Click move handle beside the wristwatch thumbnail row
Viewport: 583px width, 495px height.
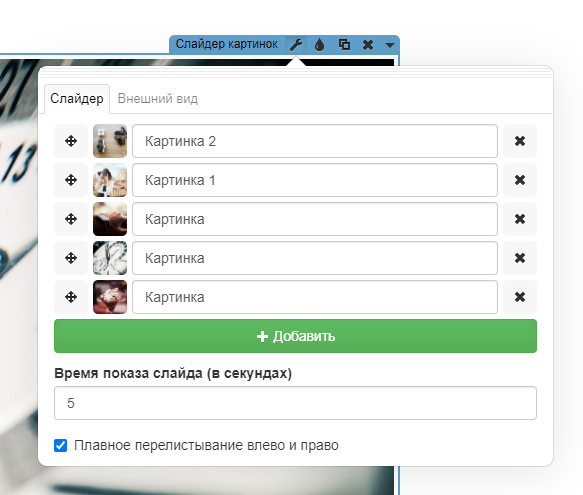[71, 219]
